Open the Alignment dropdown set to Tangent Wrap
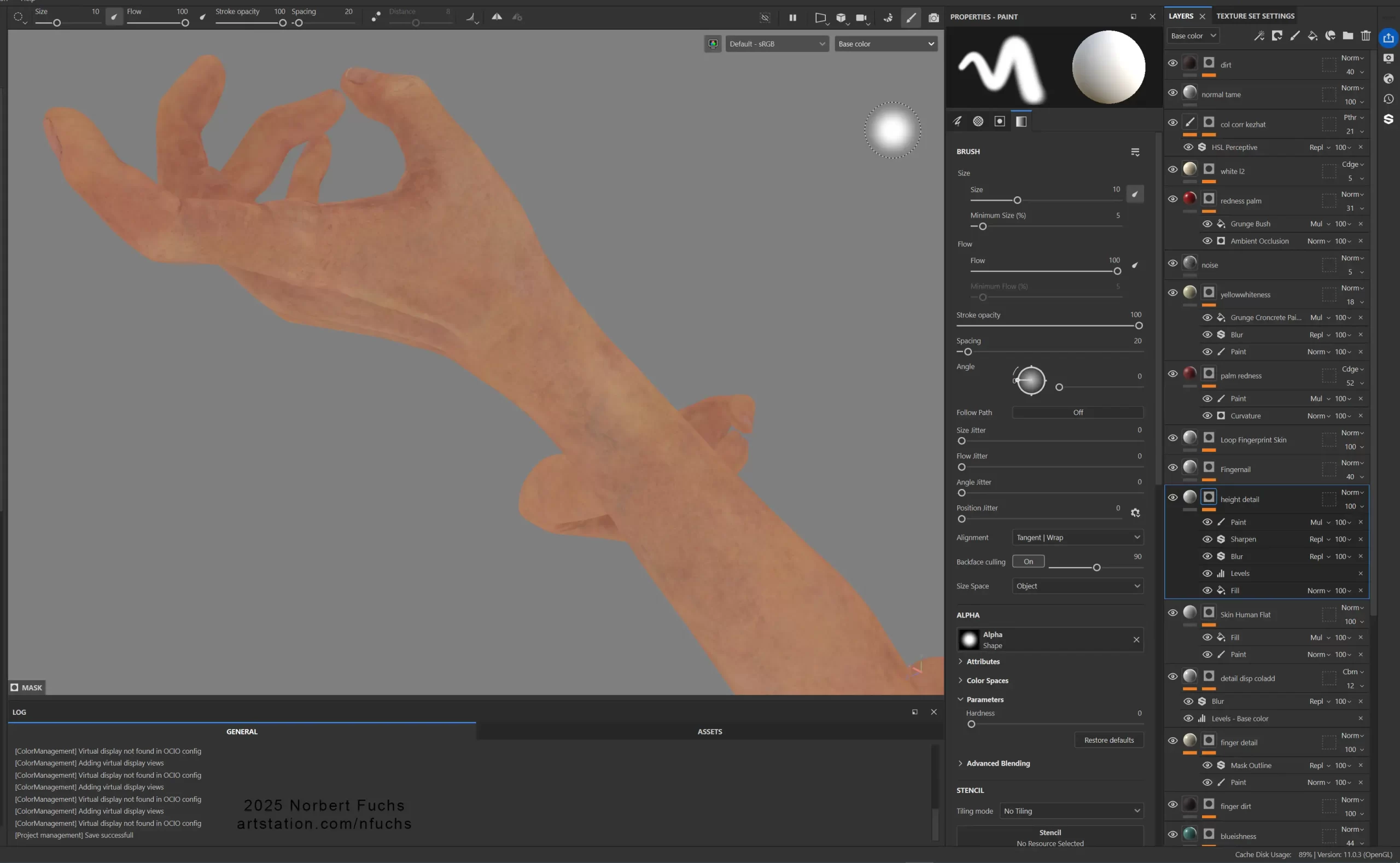This screenshot has width=1400, height=863. pyautogui.click(x=1077, y=537)
